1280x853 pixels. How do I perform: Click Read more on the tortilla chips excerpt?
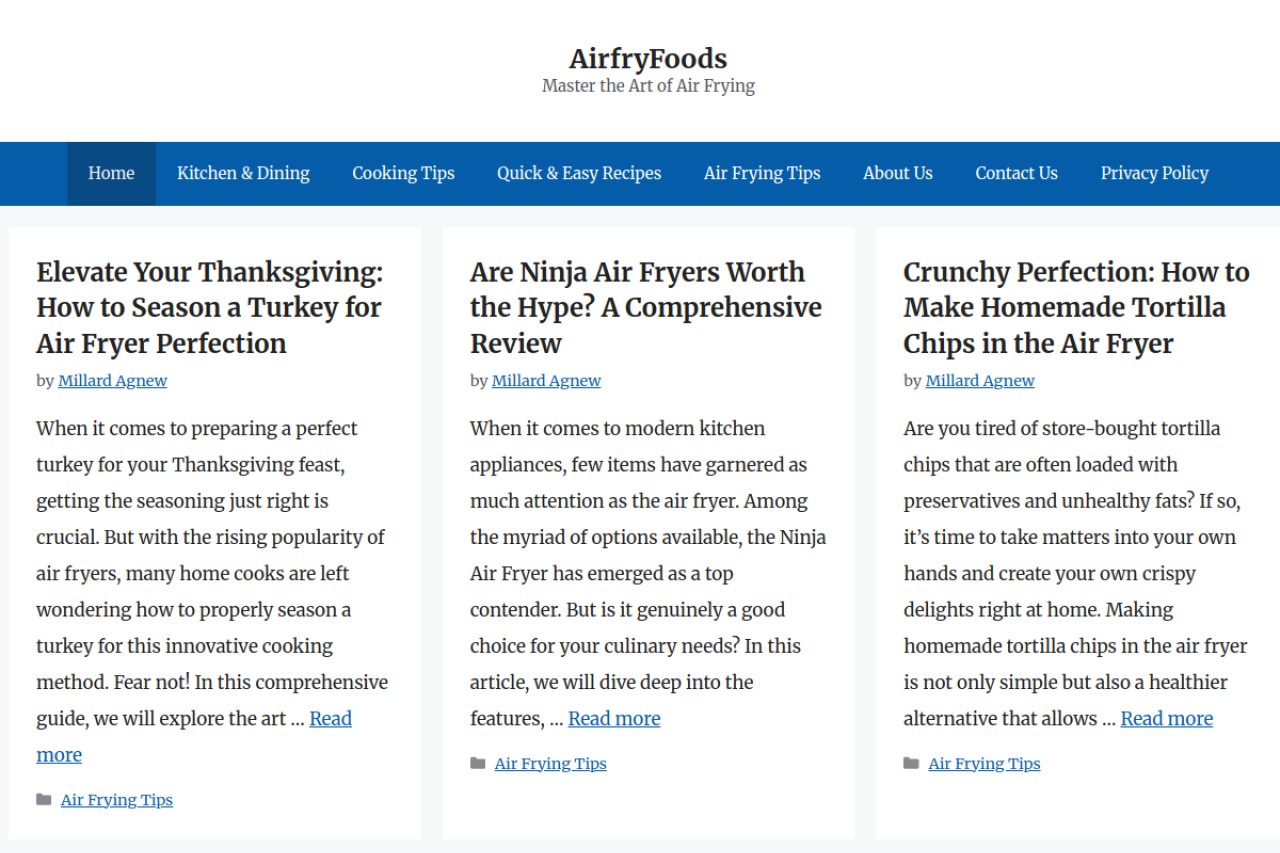pos(1166,719)
